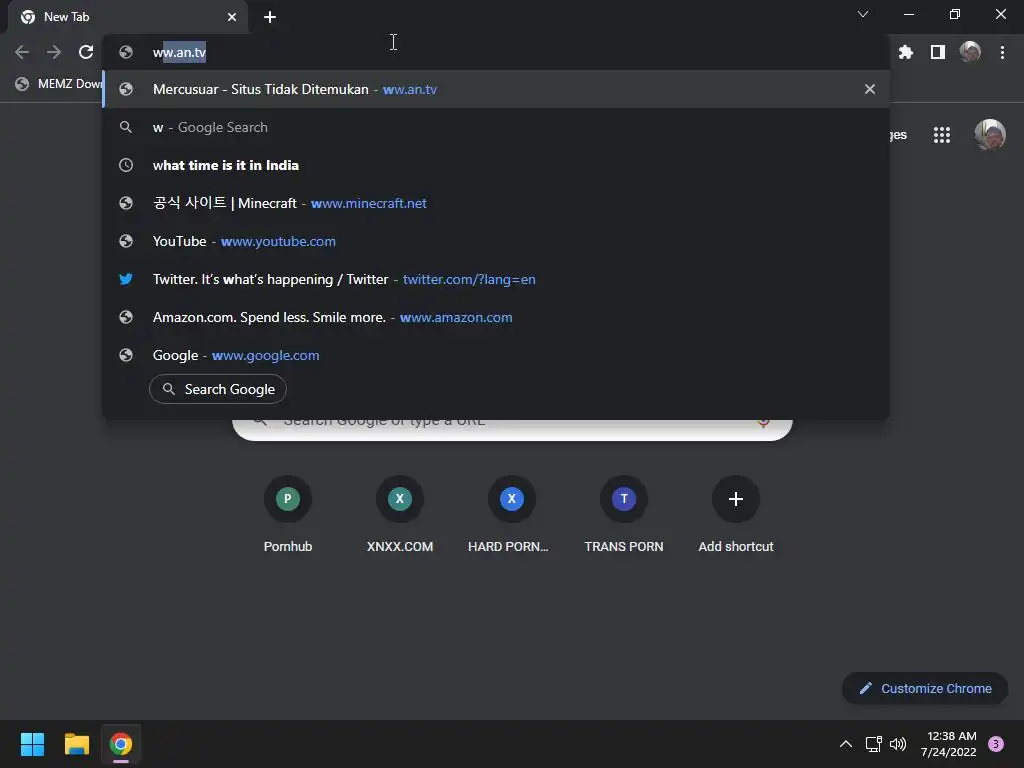Image resolution: width=1024 pixels, height=768 pixels.
Task: Toggle the side panel icon
Action: click(938, 52)
